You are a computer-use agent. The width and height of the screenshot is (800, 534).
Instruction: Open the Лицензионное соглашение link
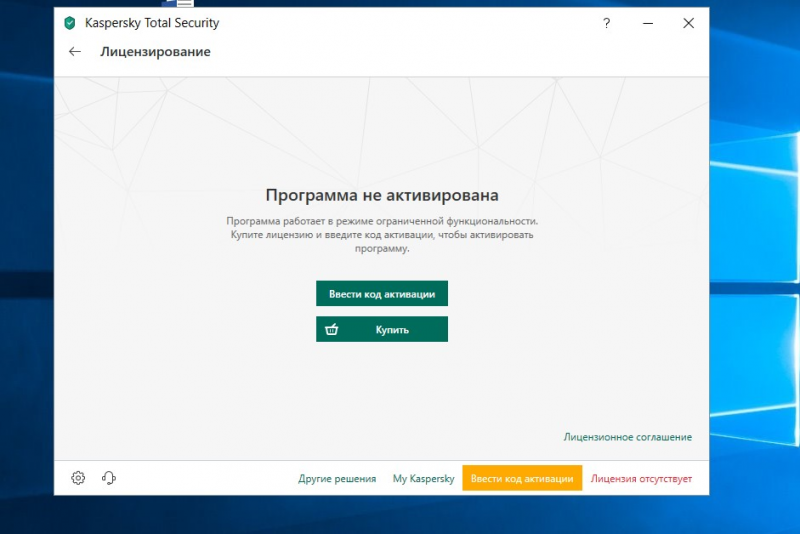click(x=628, y=437)
